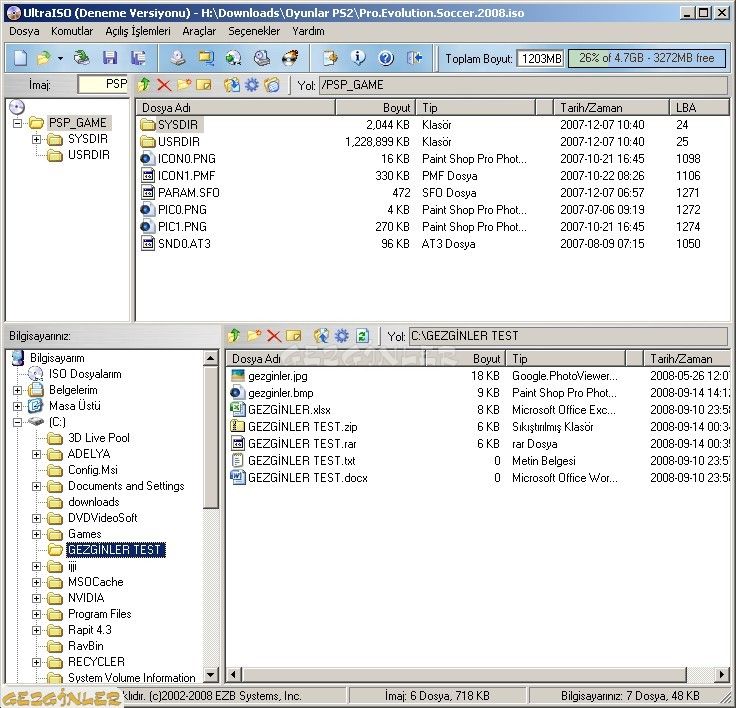Collapse the PSP_GAME tree node
Image resolution: width=736 pixels, height=708 pixels.
point(17,123)
